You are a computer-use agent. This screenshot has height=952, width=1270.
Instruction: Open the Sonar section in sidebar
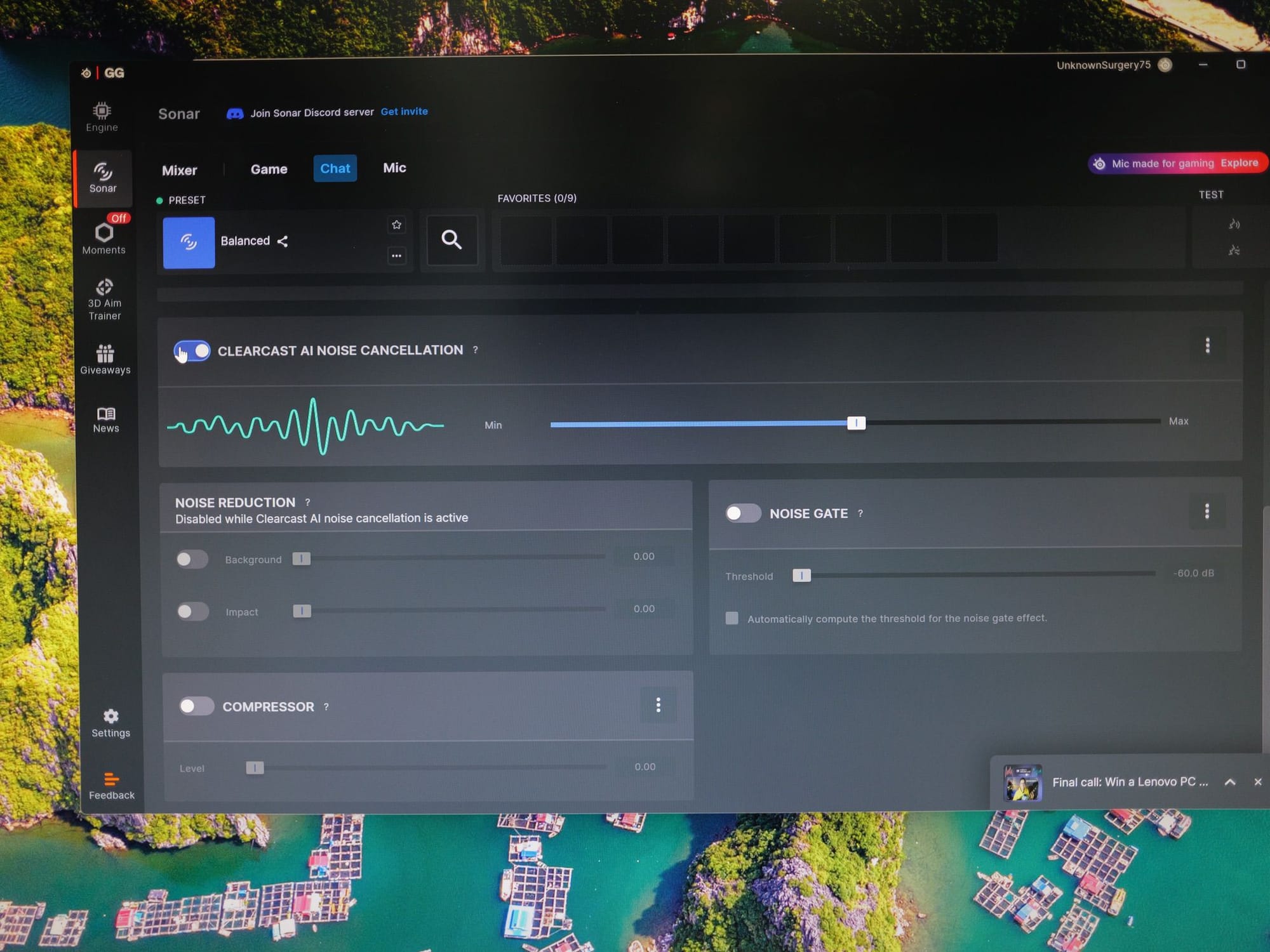pos(103,178)
